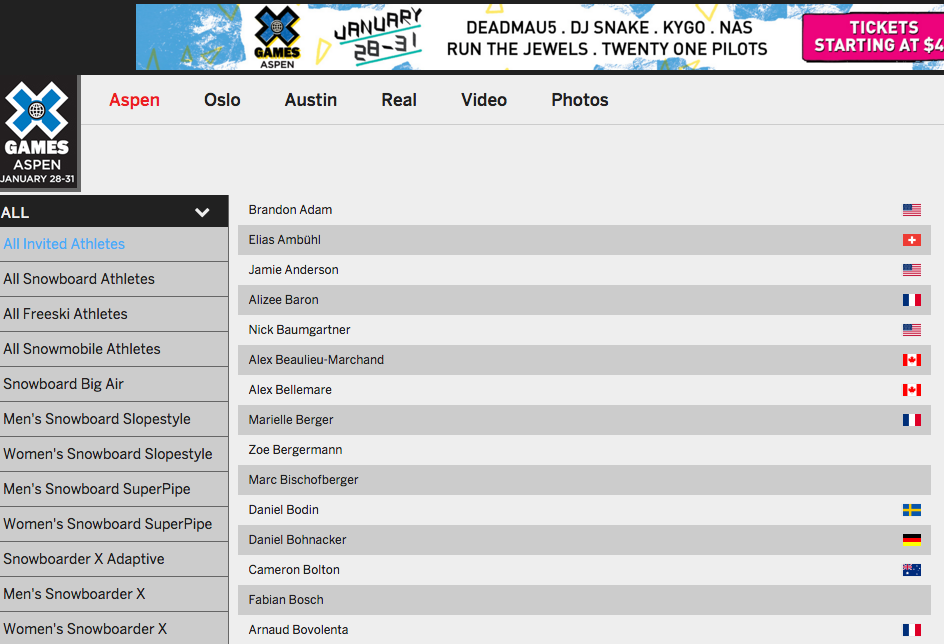Select Snowboard Big Air filter

click(x=114, y=384)
